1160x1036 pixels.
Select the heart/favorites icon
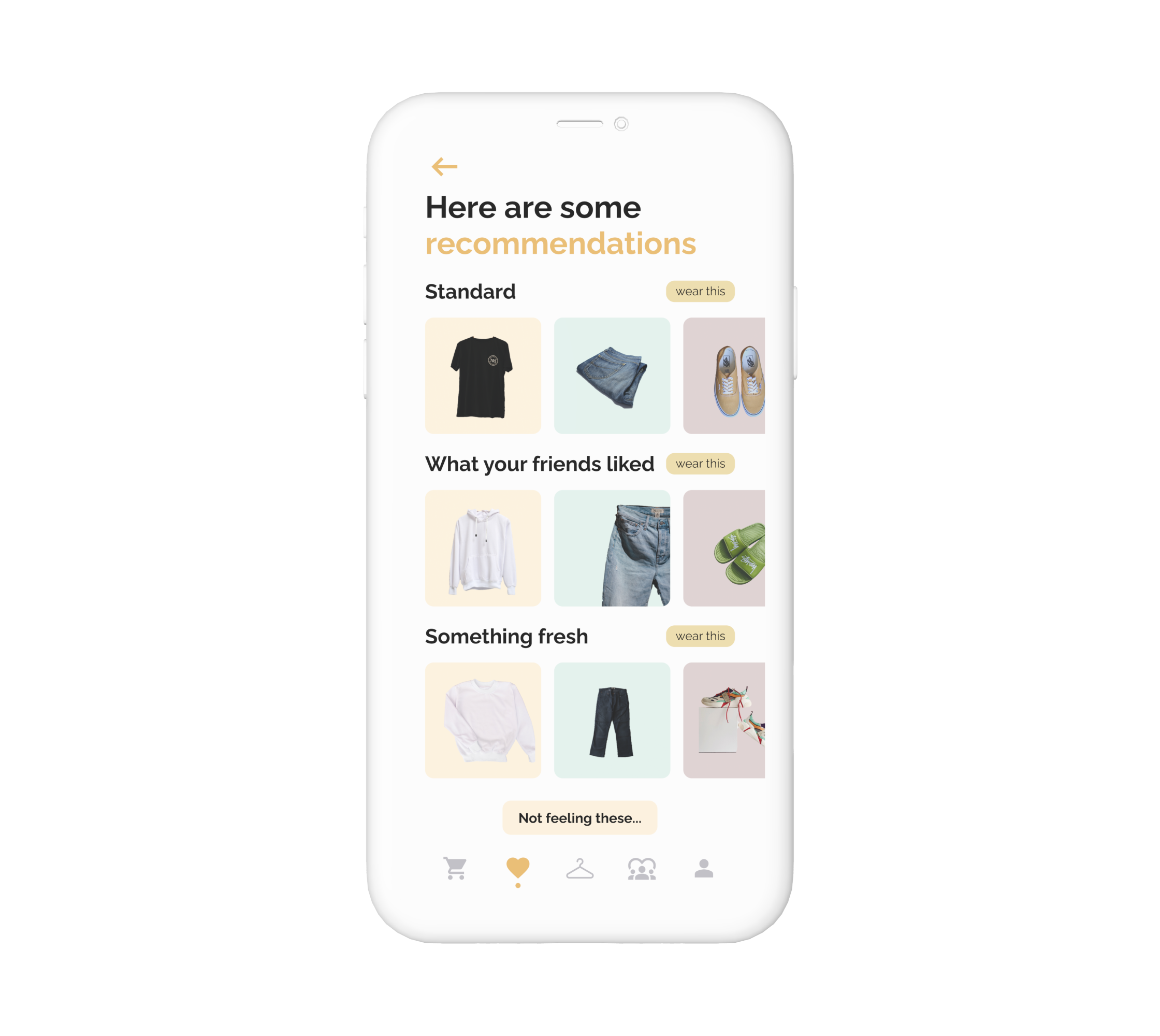pyautogui.click(x=518, y=867)
